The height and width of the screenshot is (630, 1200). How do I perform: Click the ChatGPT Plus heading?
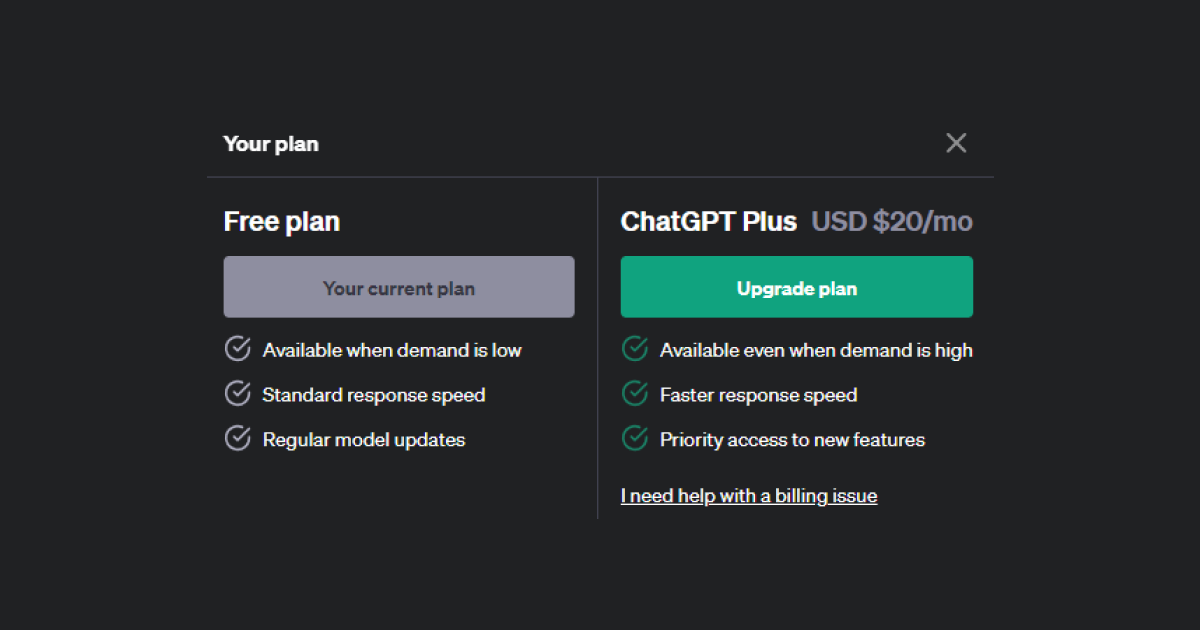[709, 221]
